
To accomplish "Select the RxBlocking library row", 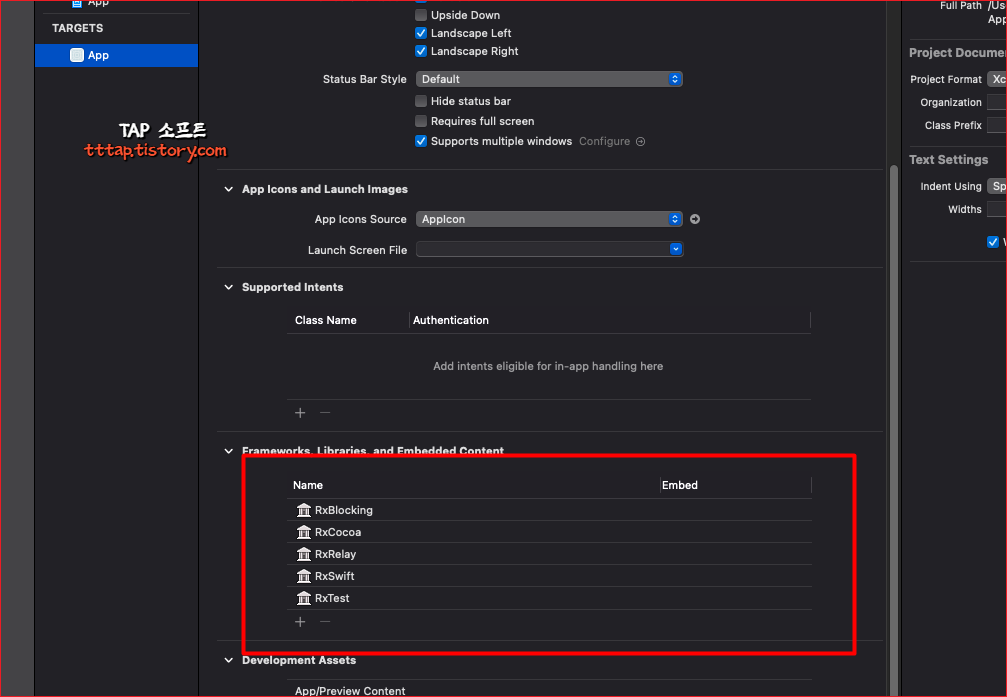I will pos(549,510).
